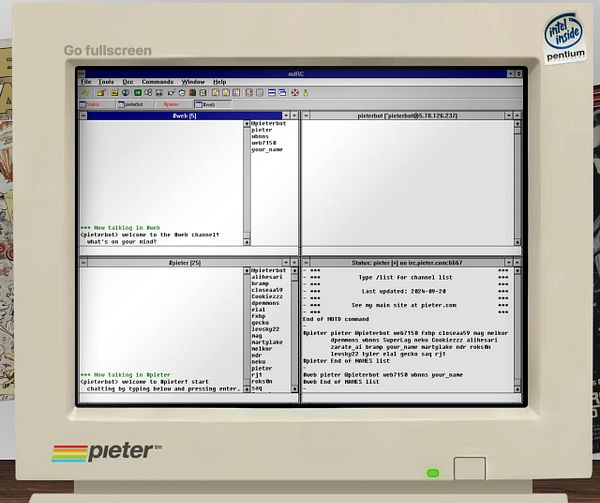Screen dimensions: 600x503
Task: Select levsky22 in the #pieter nick list
Action: (266, 329)
